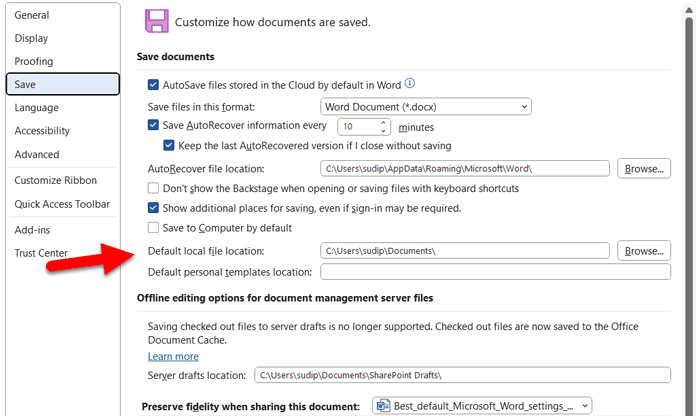This screenshot has height=416, width=700.
Task: Enable Save to Computer by default
Action: coord(154,228)
